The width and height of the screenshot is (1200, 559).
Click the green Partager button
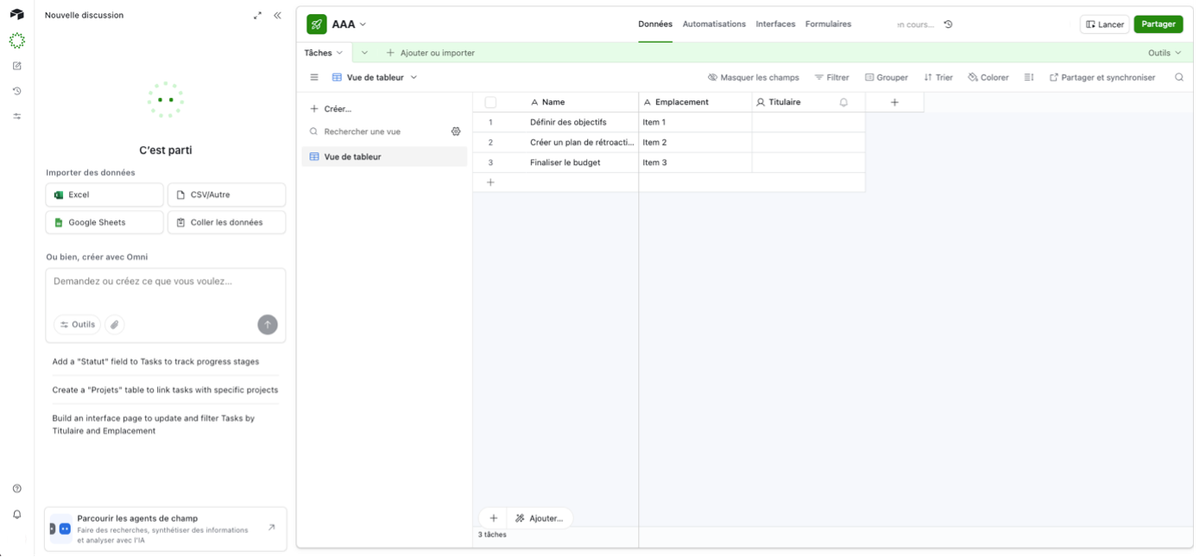click(1158, 24)
